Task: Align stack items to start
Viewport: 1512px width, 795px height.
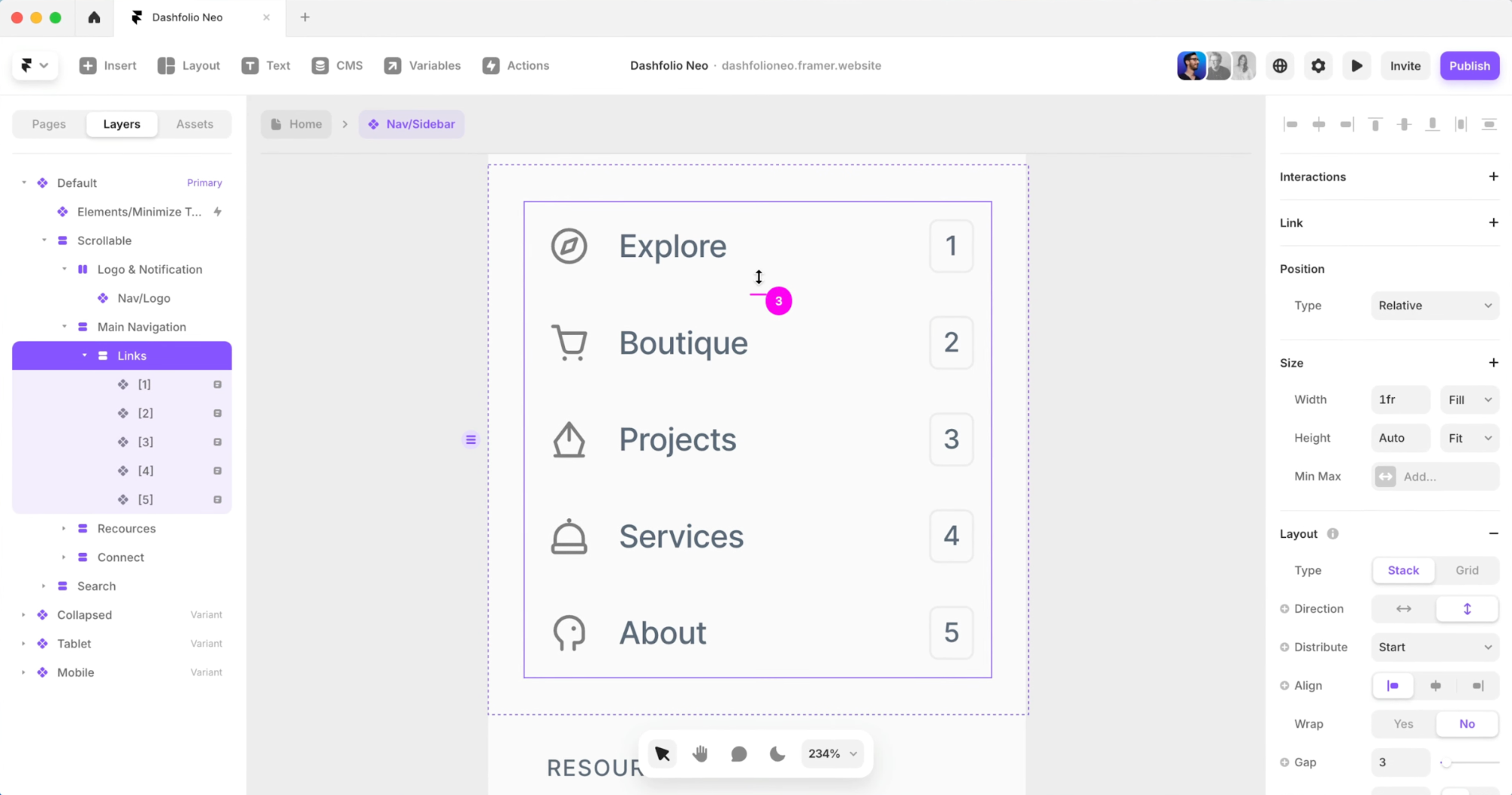Action: [1392, 686]
